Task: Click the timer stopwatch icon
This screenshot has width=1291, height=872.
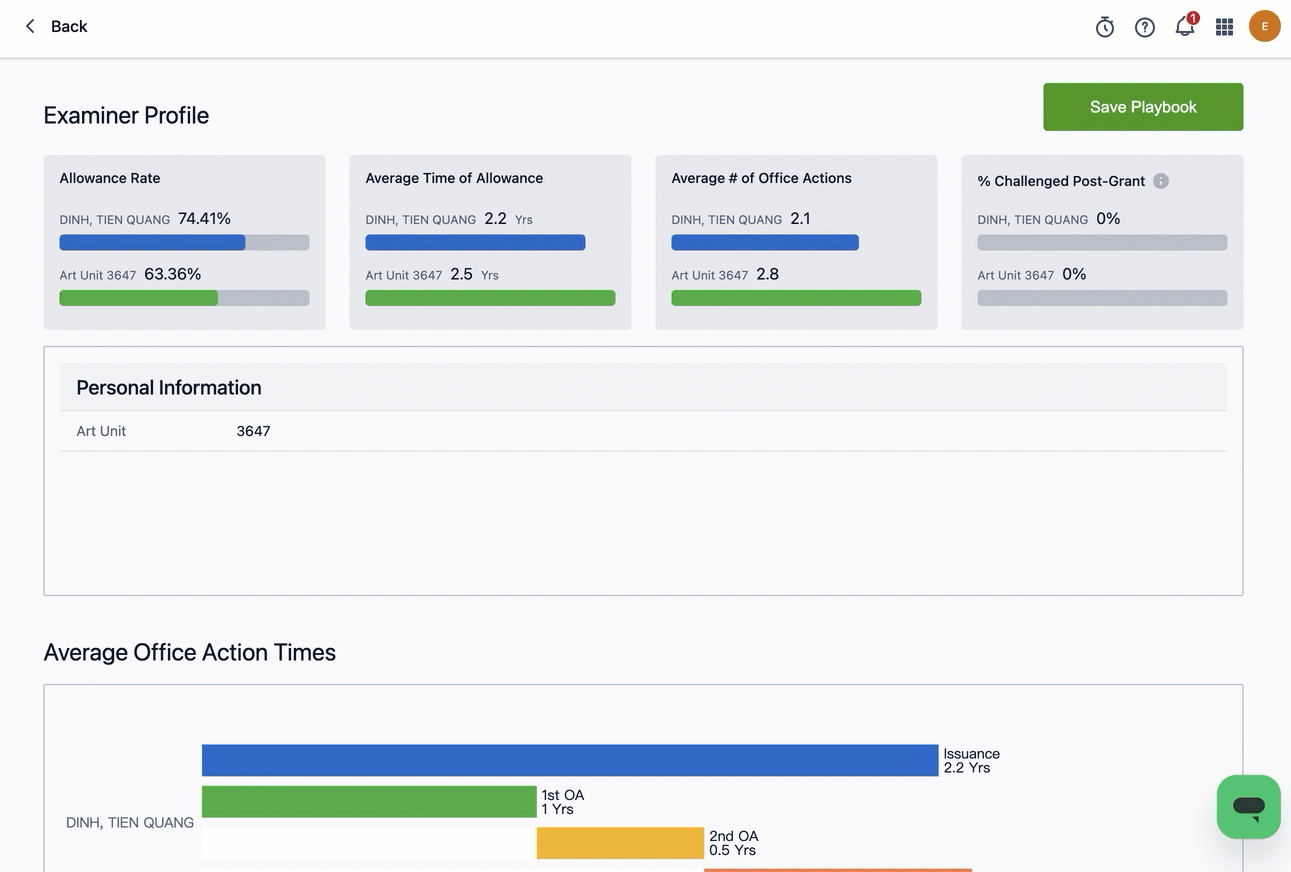Action: click(x=1104, y=27)
